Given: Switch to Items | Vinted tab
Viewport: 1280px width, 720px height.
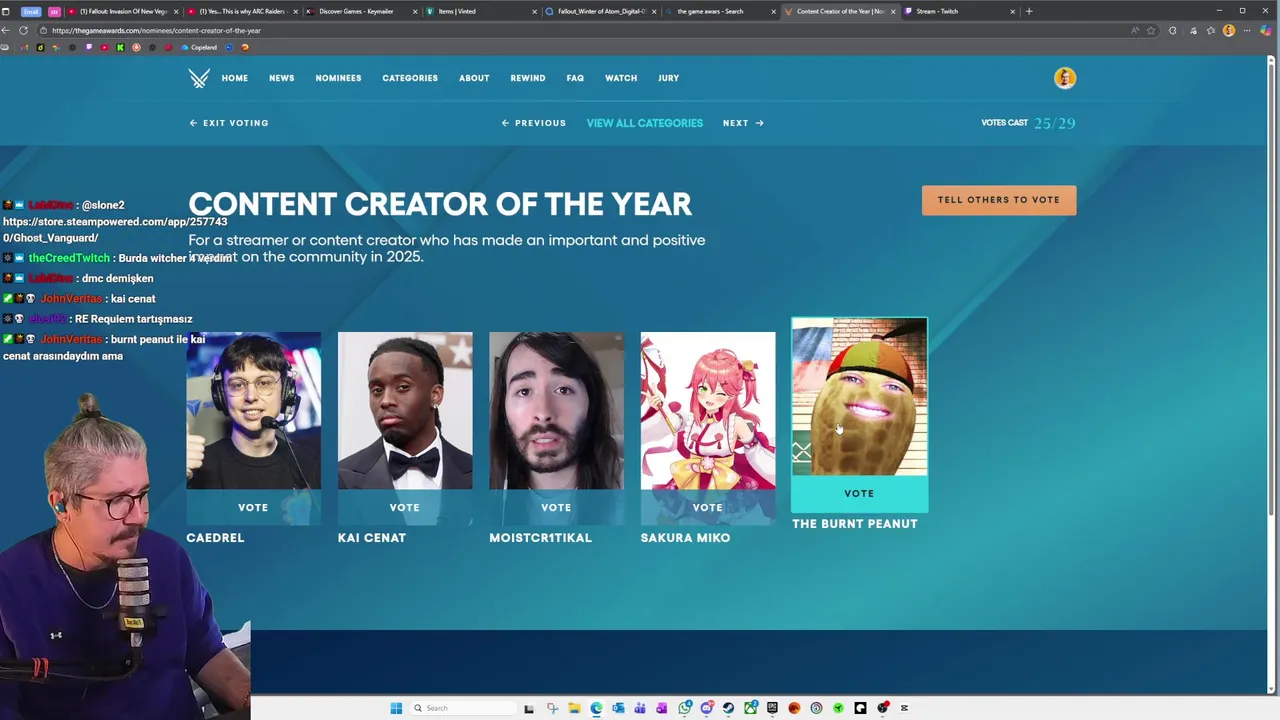Looking at the screenshot, I should pyautogui.click(x=480, y=11).
